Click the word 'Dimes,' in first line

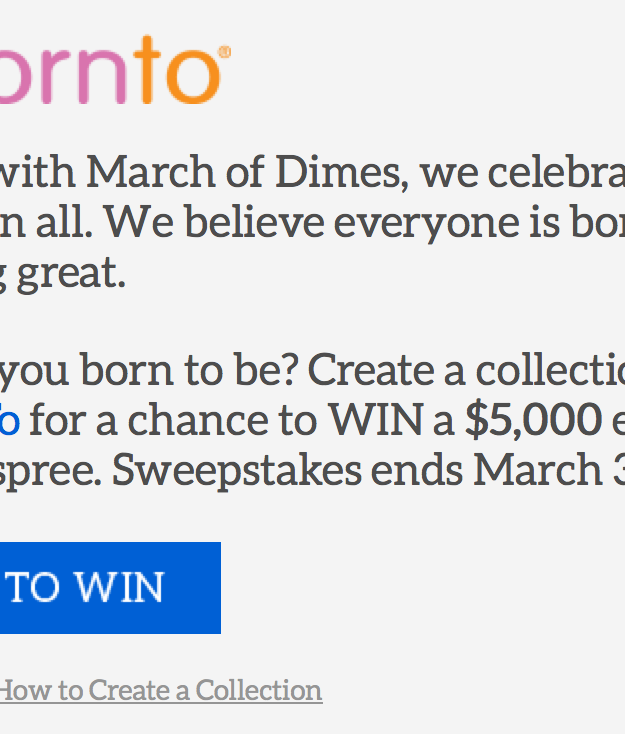click(x=342, y=173)
